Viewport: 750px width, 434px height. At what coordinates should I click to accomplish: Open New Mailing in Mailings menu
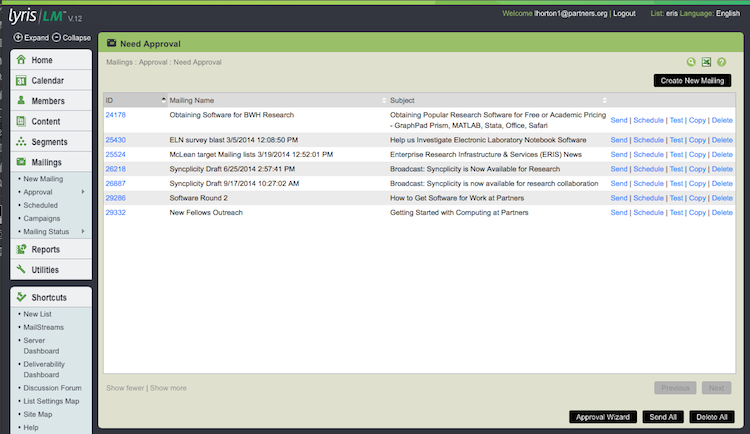click(x=43, y=179)
